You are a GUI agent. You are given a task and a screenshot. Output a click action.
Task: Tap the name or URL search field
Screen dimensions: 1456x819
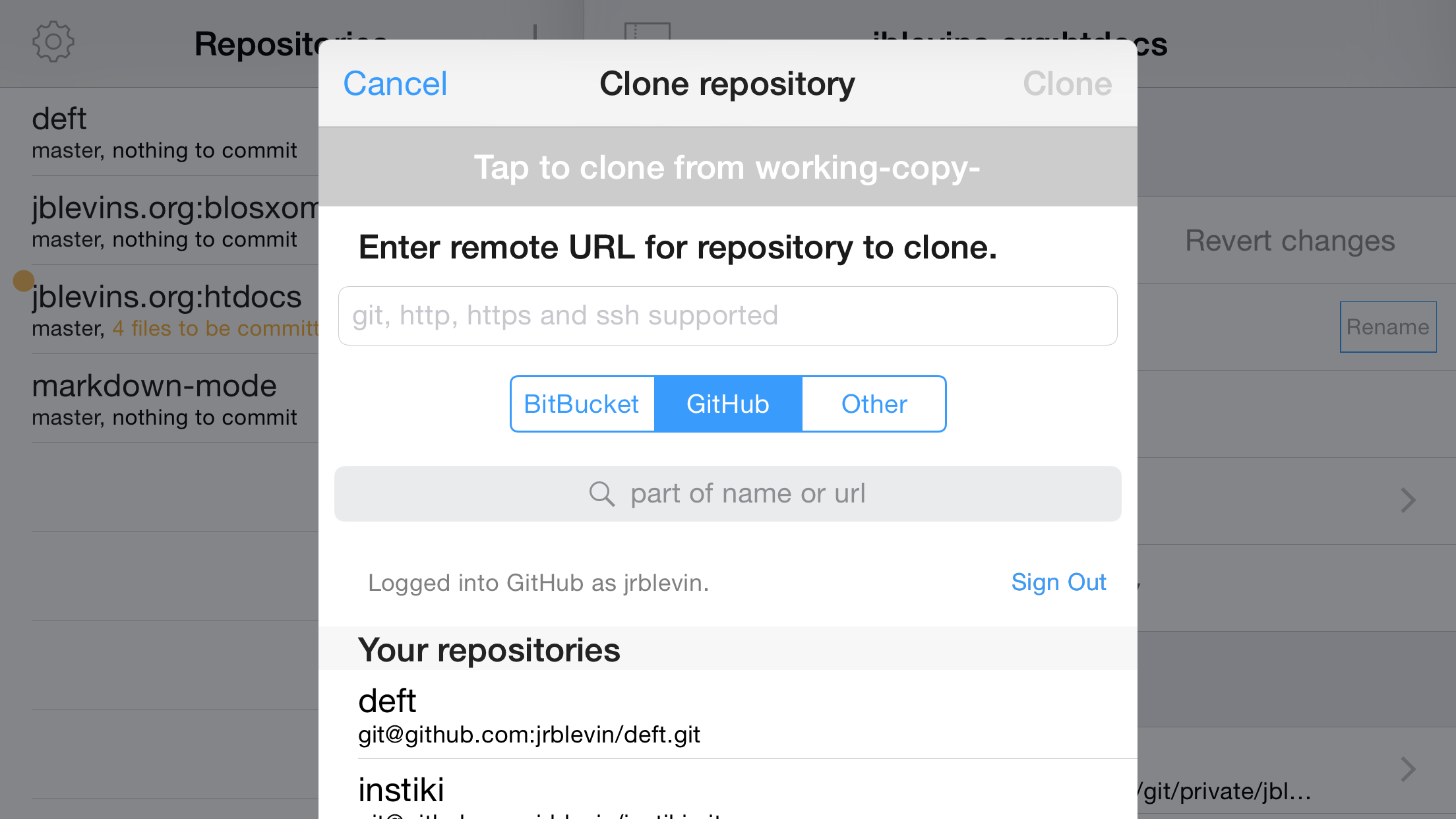point(728,493)
